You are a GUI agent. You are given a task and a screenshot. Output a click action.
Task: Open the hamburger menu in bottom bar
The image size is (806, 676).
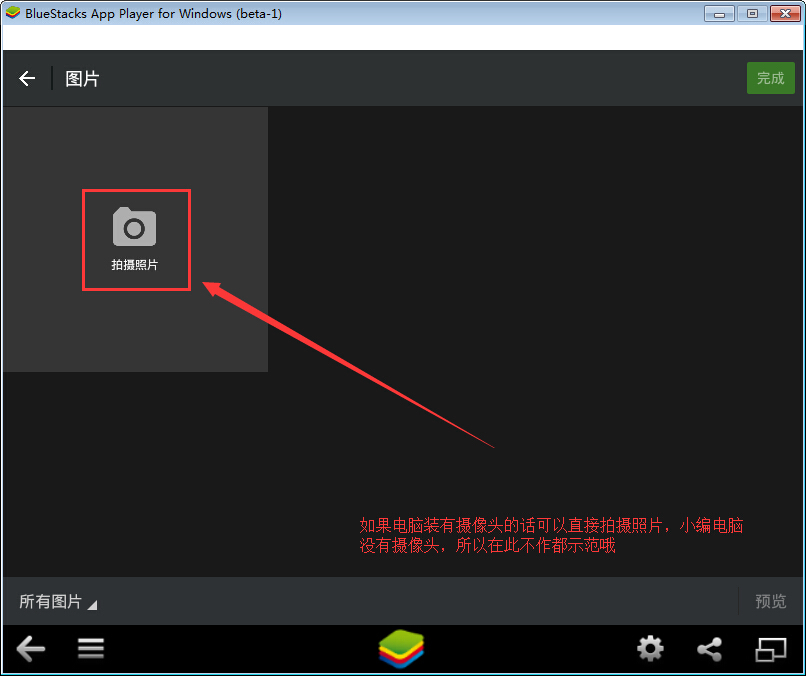click(x=91, y=649)
